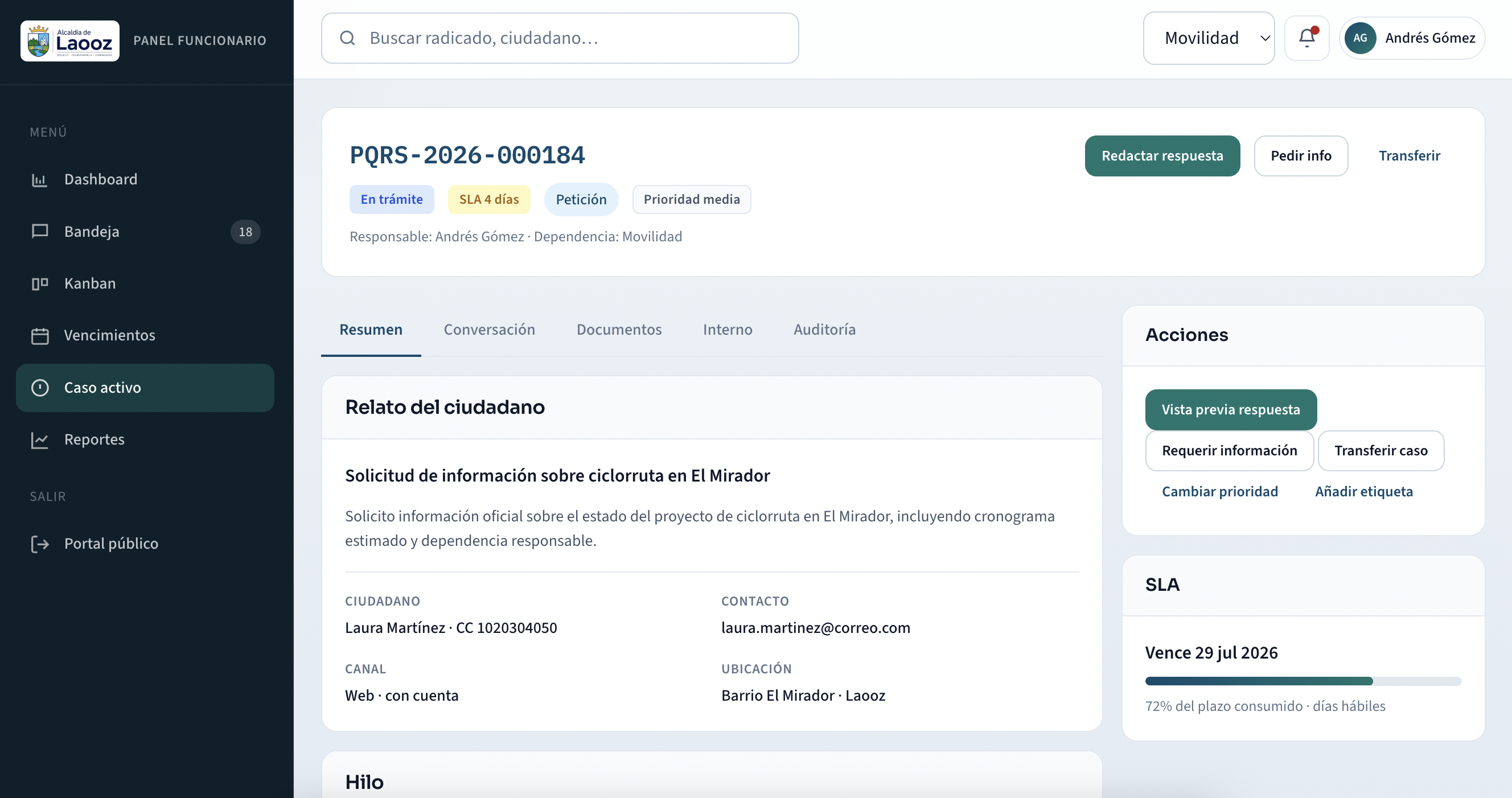
Task: Click case number PQRS-2026-000184
Action: point(467,155)
